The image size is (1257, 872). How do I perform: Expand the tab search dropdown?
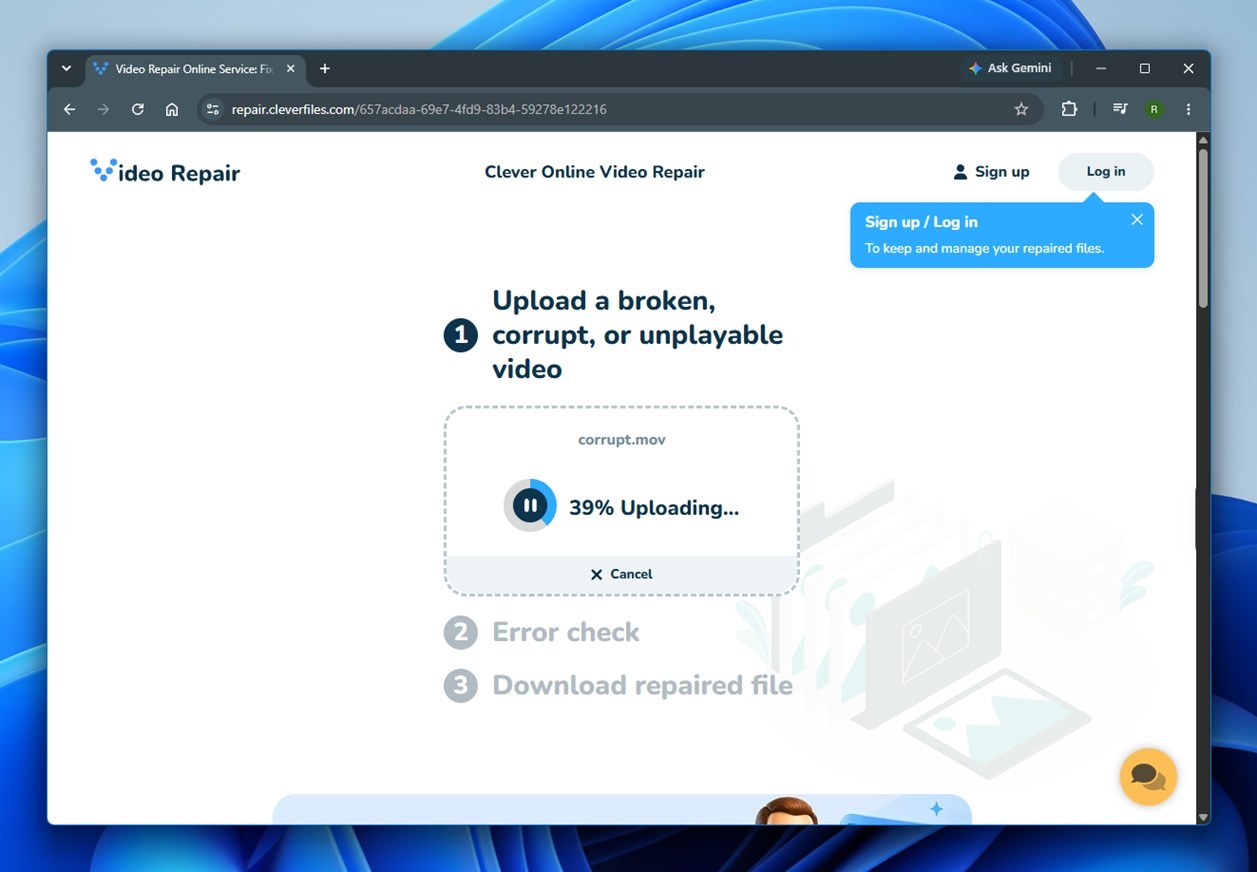point(66,69)
